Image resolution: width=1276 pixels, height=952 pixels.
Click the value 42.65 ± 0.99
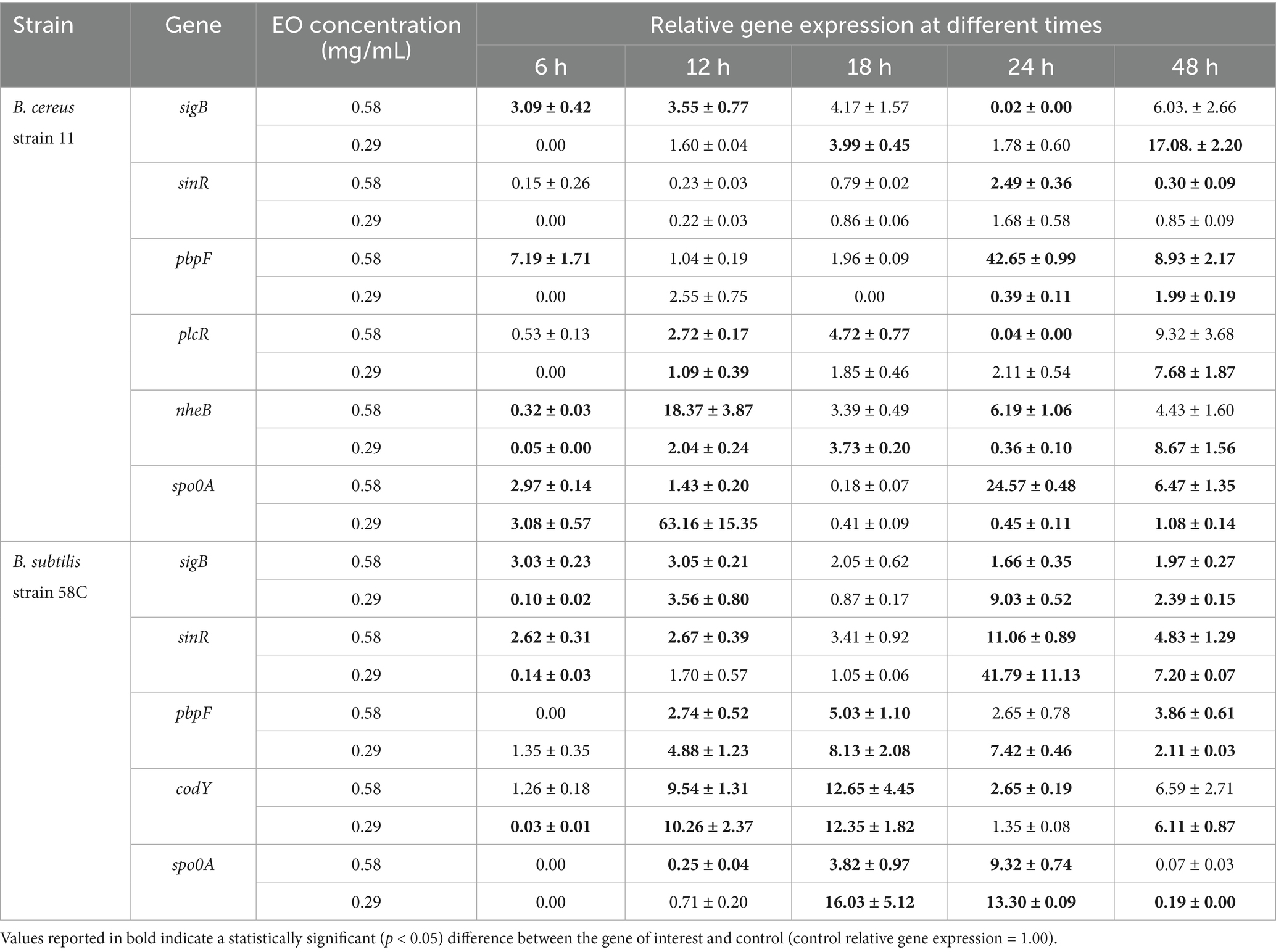click(x=1030, y=259)
